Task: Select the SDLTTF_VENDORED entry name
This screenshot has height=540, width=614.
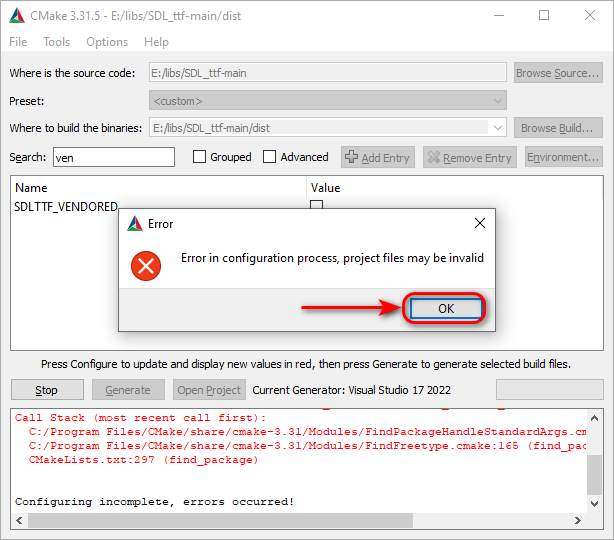Action: click(65, 206)
